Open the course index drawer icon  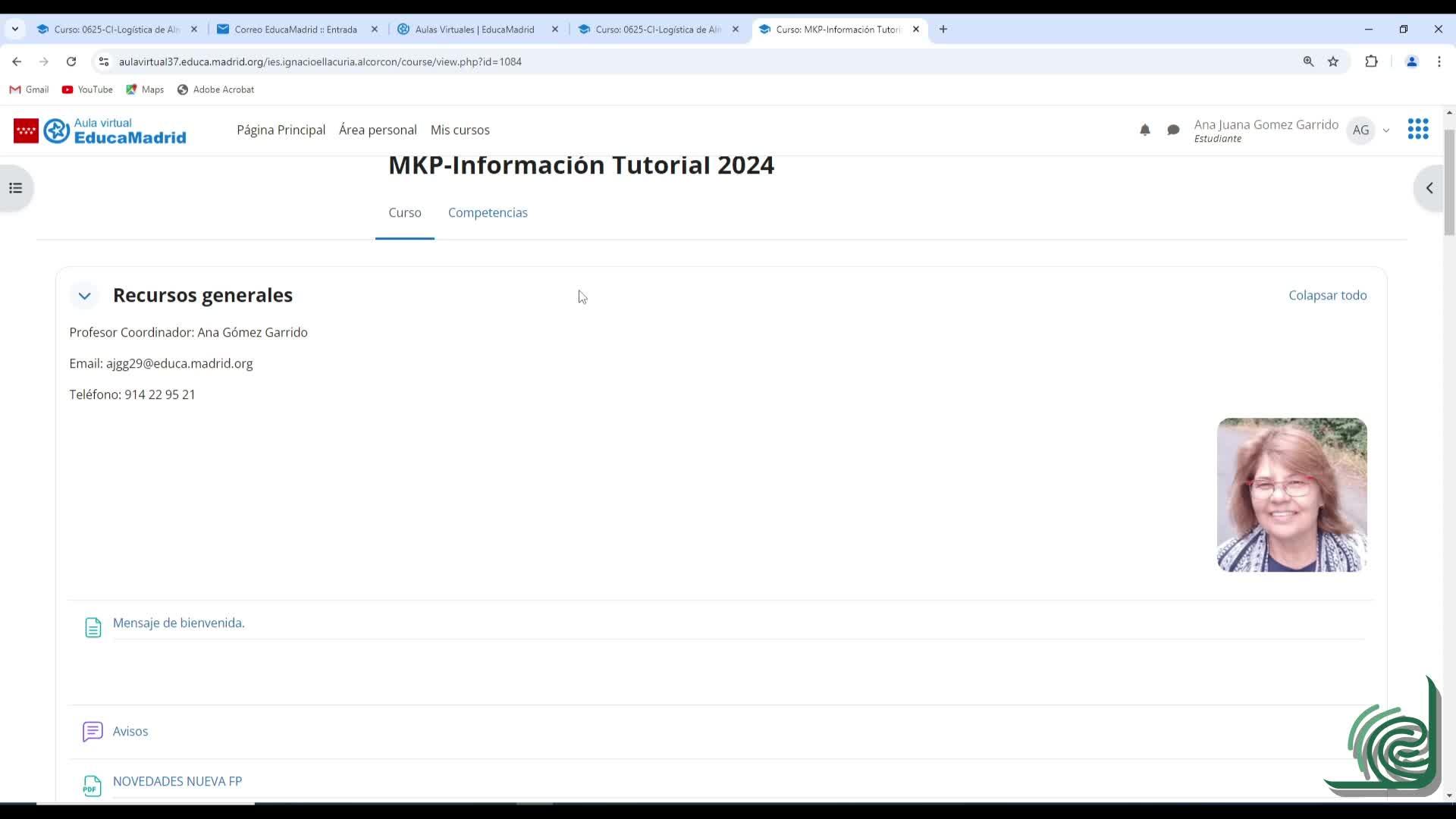coord(16,188)
